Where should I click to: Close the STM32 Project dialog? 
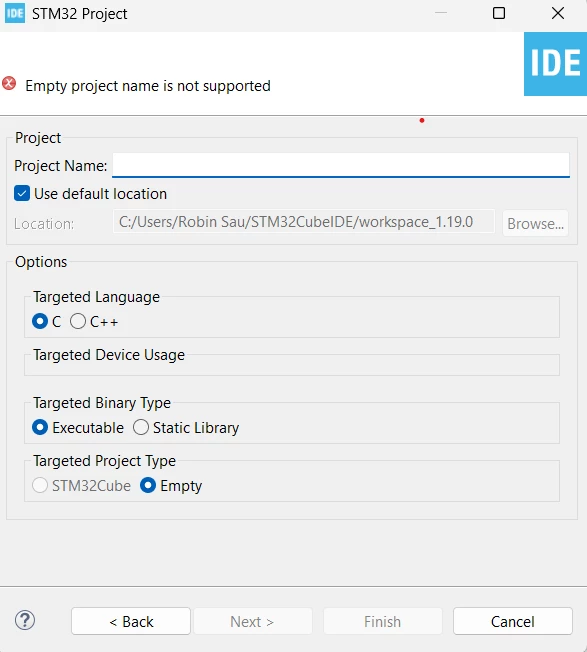[x=558, y=13]
